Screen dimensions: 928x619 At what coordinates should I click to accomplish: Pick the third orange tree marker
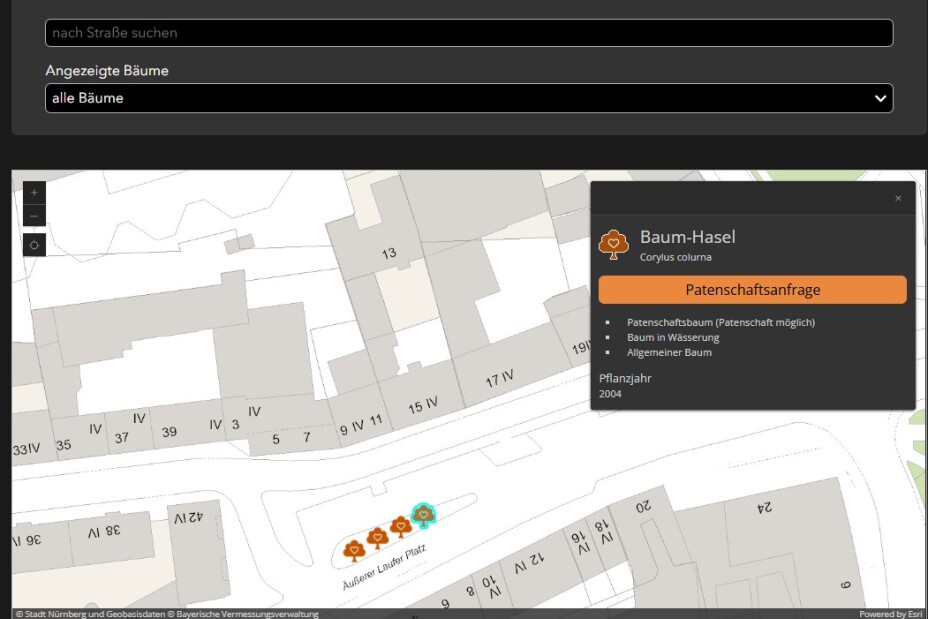tap(401, 526)
